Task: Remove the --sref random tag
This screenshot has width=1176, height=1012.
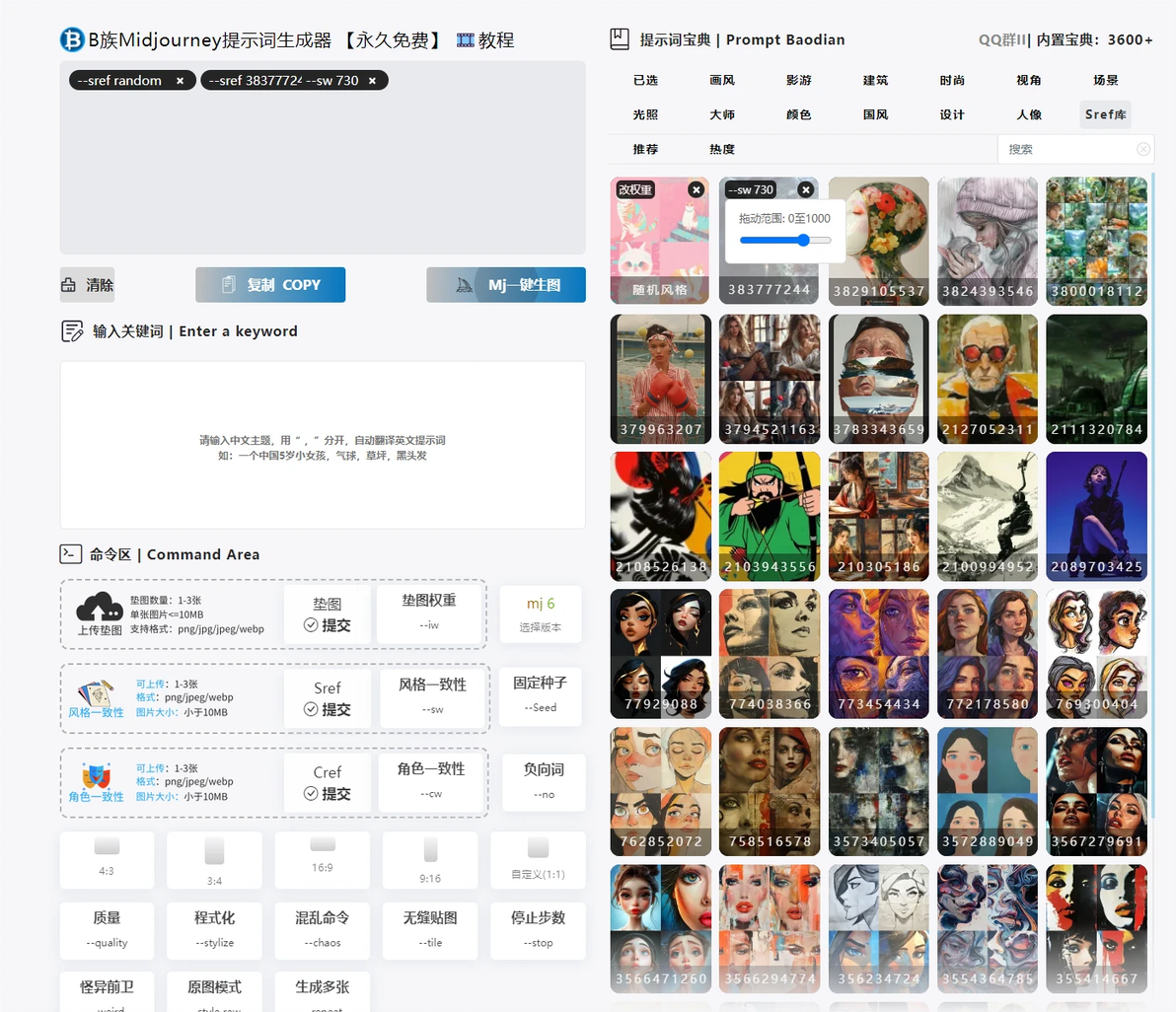Action: click(180, 80)
